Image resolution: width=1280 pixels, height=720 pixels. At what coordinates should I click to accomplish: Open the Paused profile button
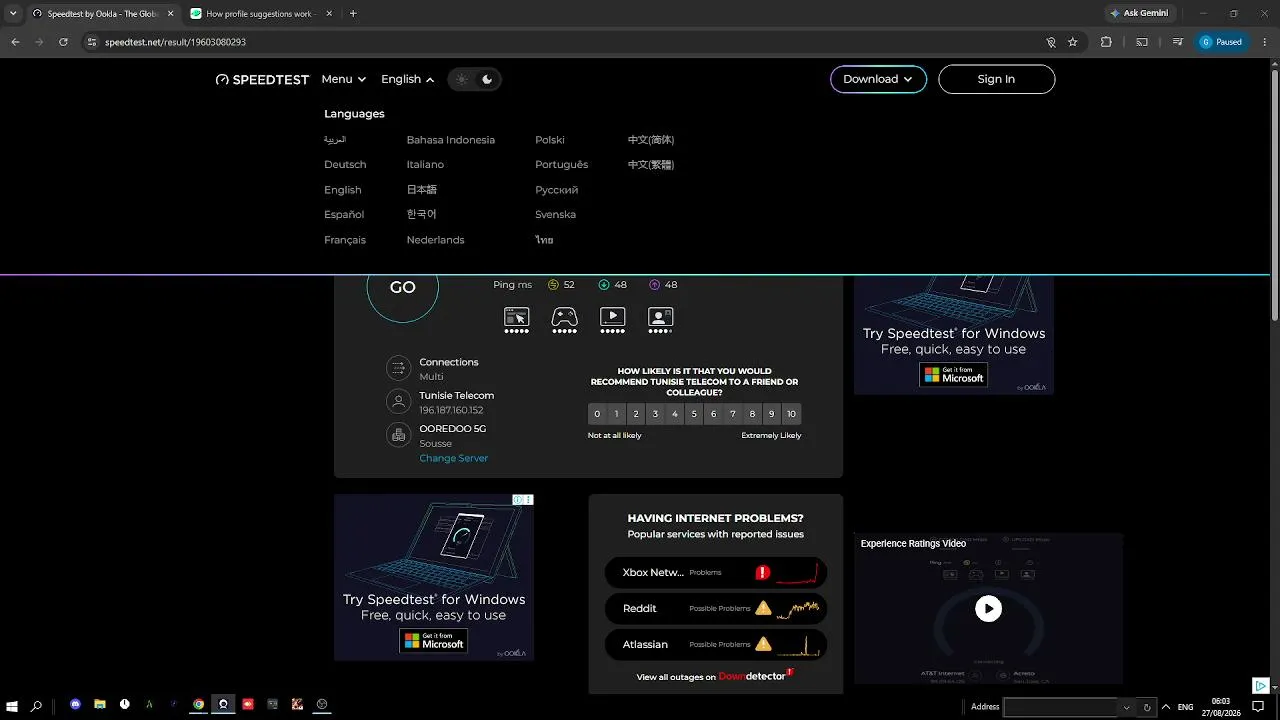(x=1222, y=42)
